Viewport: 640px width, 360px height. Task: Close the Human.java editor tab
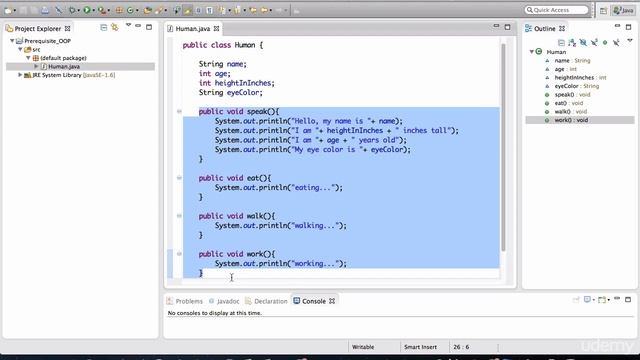point(216,29)
